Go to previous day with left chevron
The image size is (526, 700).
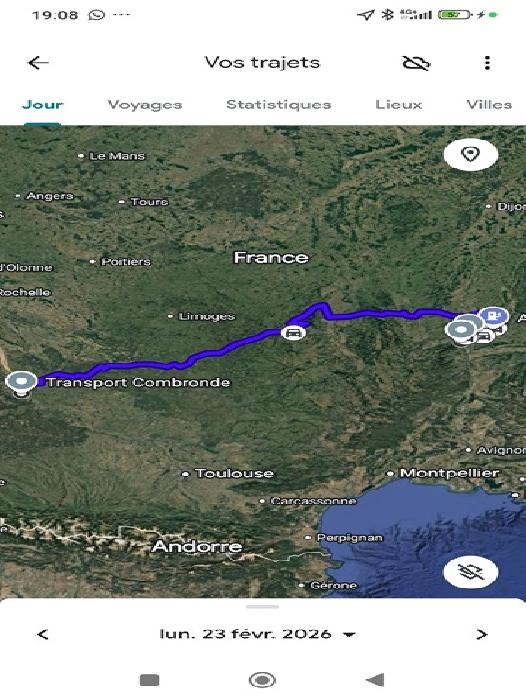pyautogui.click(x=43, y=634)
